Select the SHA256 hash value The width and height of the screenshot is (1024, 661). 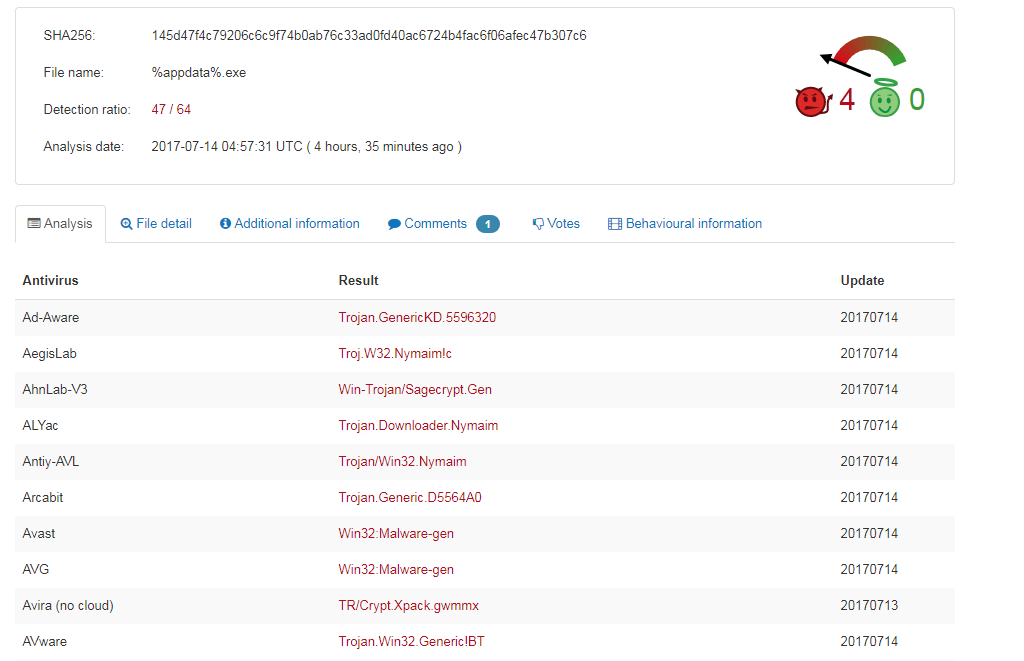tap(369, 35)
